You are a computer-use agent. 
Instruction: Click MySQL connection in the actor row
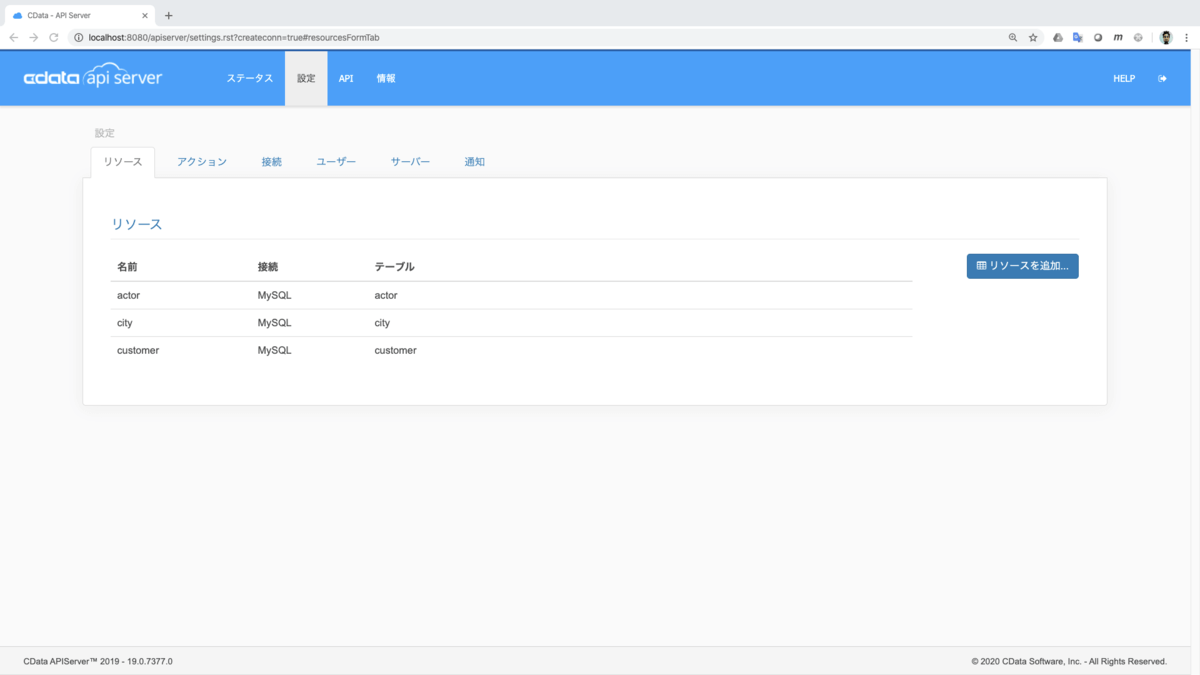point(275,296)
